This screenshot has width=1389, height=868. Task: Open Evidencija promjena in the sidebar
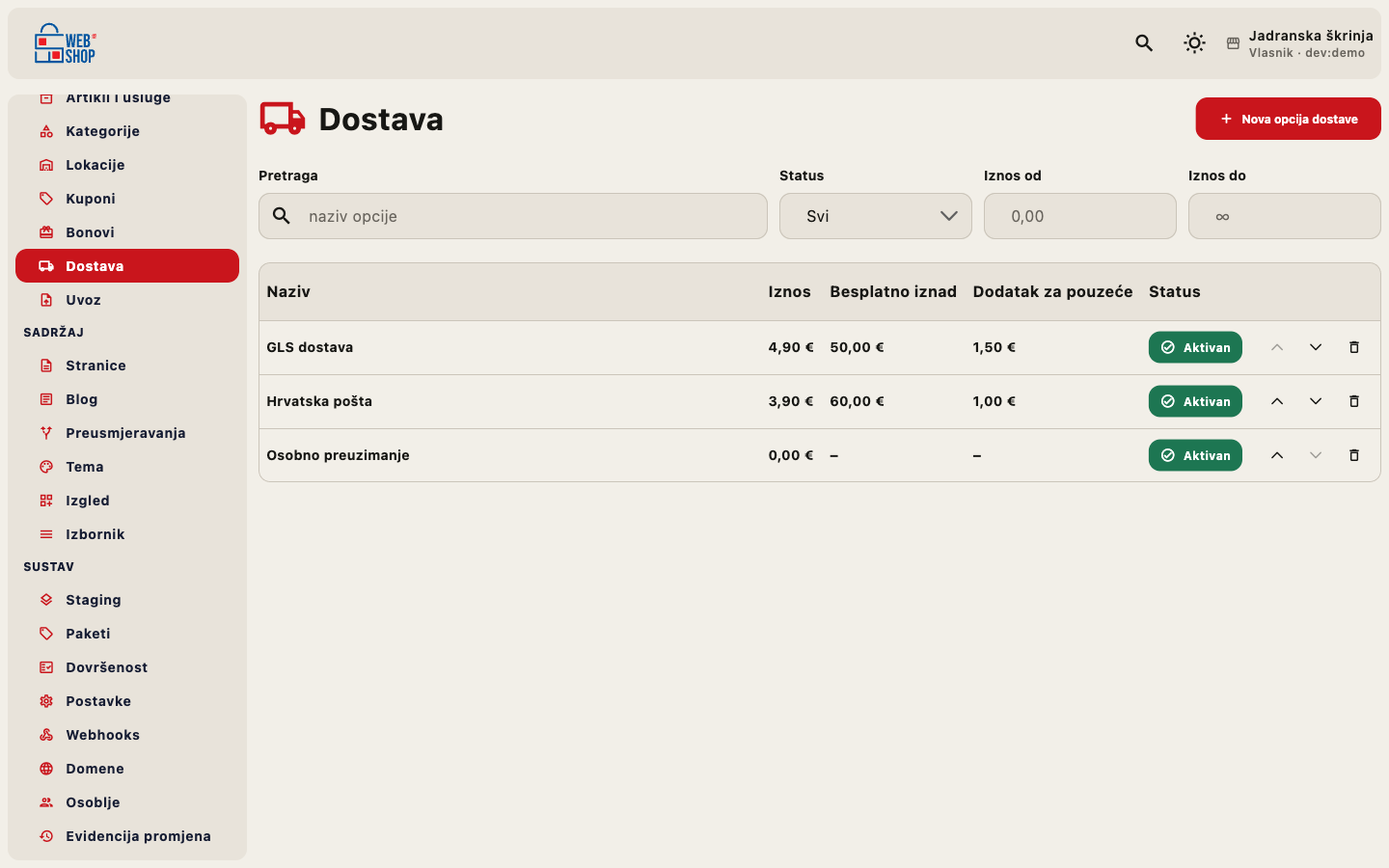(x=127, y=836)
